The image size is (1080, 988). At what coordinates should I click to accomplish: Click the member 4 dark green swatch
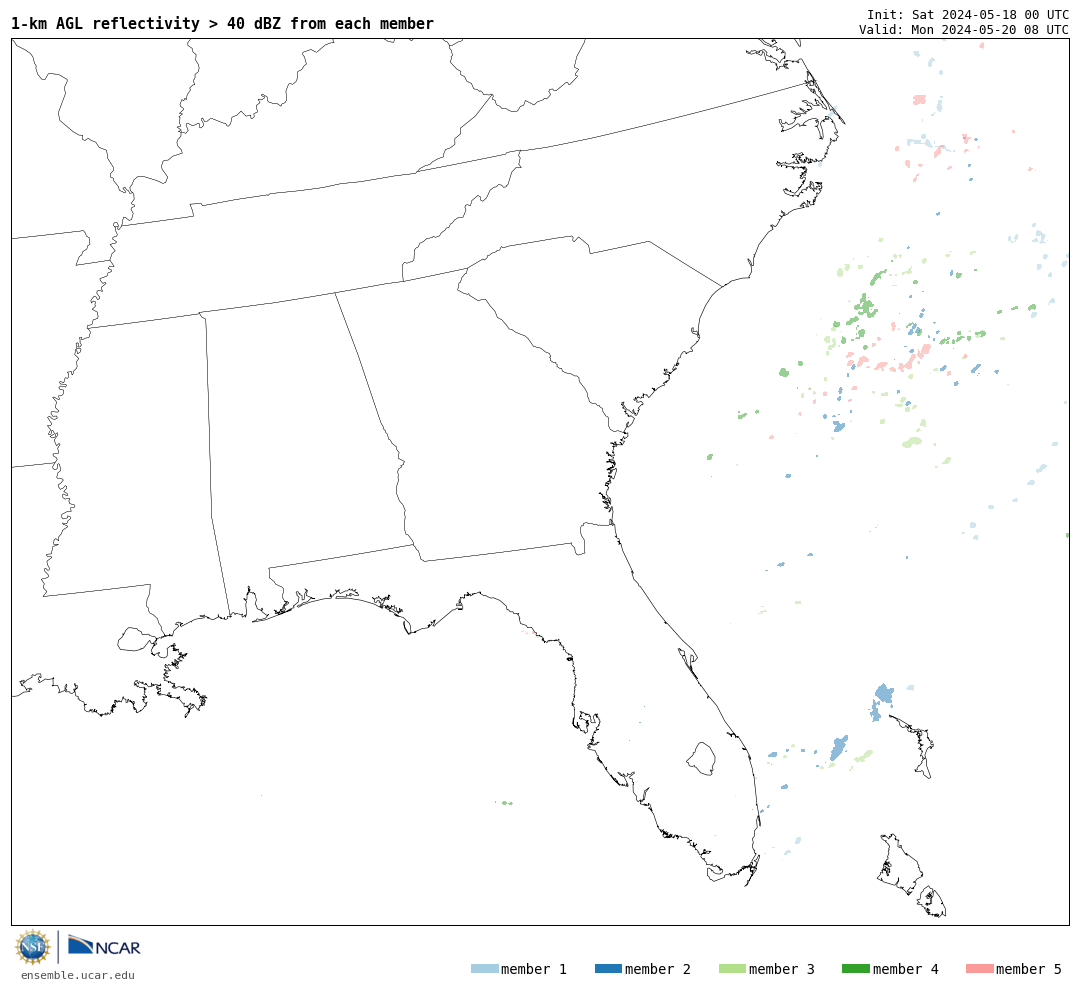tap(855, 969)
